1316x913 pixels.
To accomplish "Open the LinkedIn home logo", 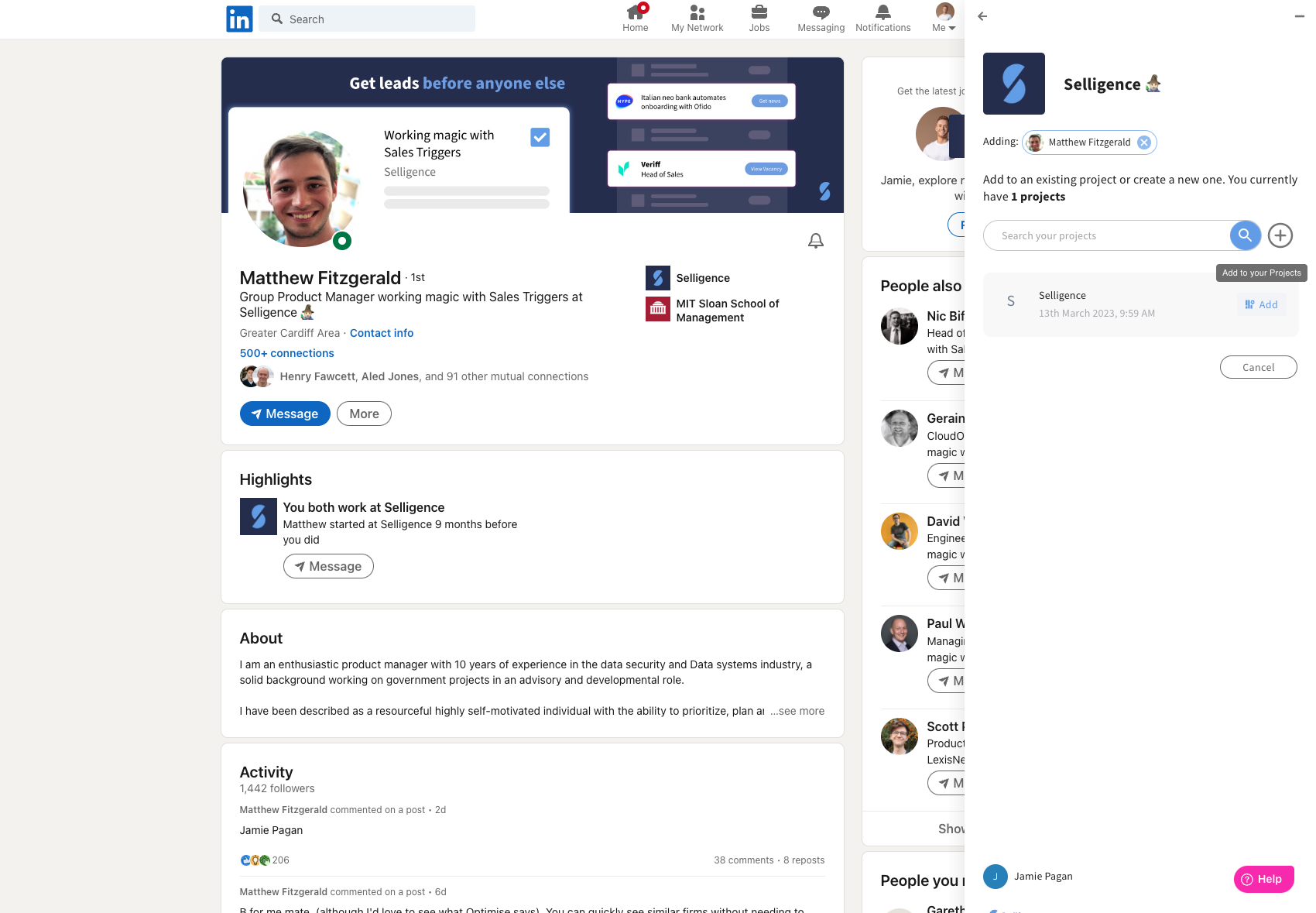I will pos(239,19).
